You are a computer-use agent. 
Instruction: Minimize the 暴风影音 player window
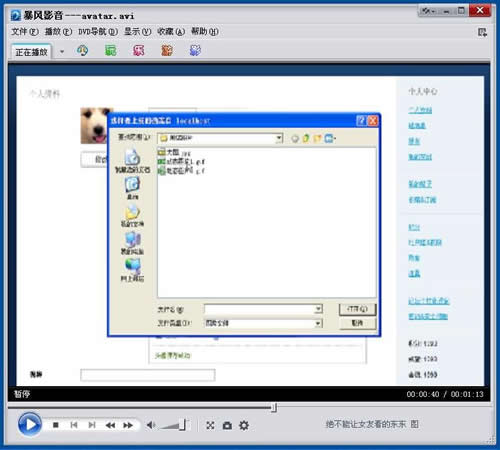pos(446,11)
